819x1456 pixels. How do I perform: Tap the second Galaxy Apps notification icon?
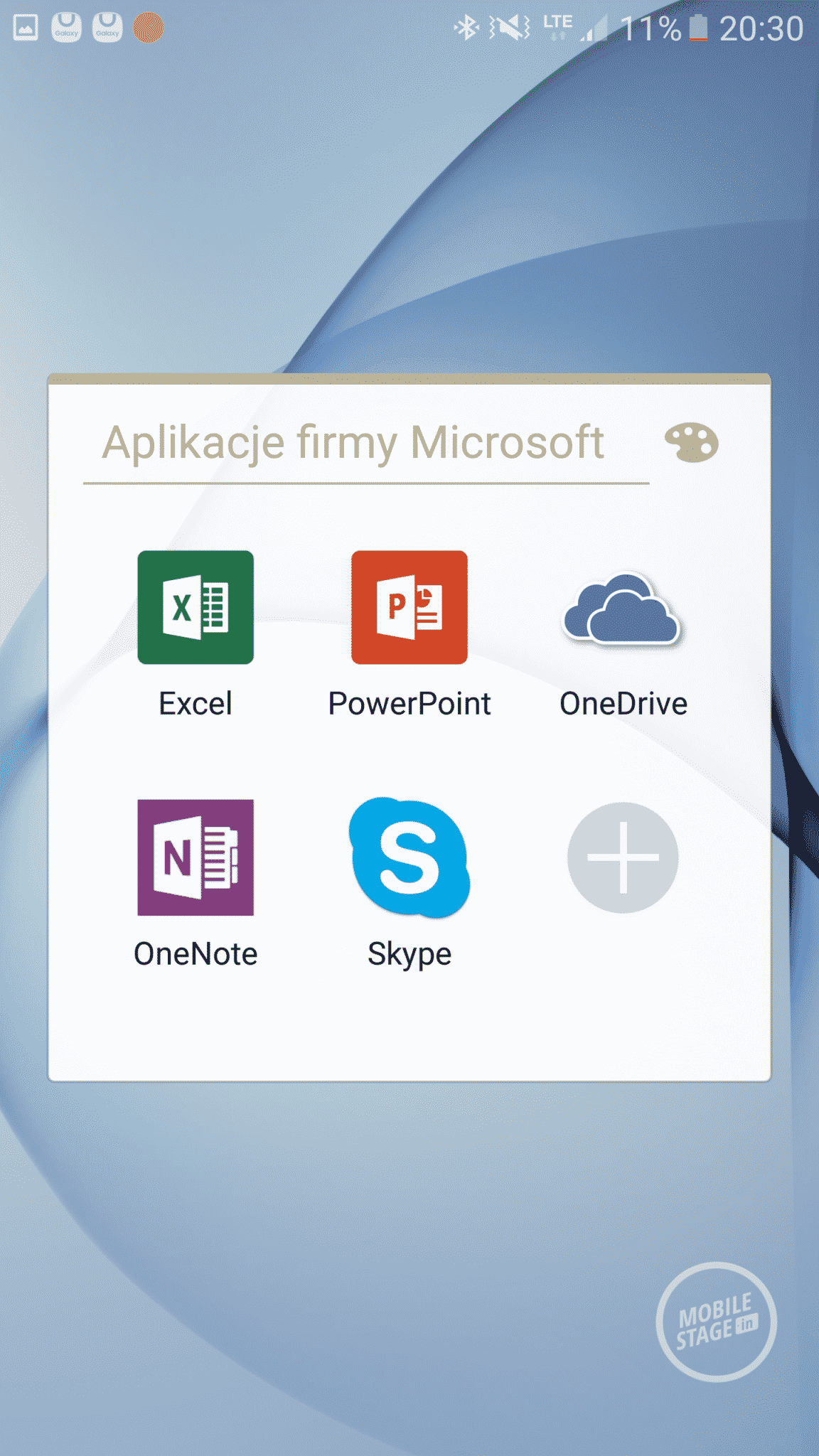click(x=107, y=28)
